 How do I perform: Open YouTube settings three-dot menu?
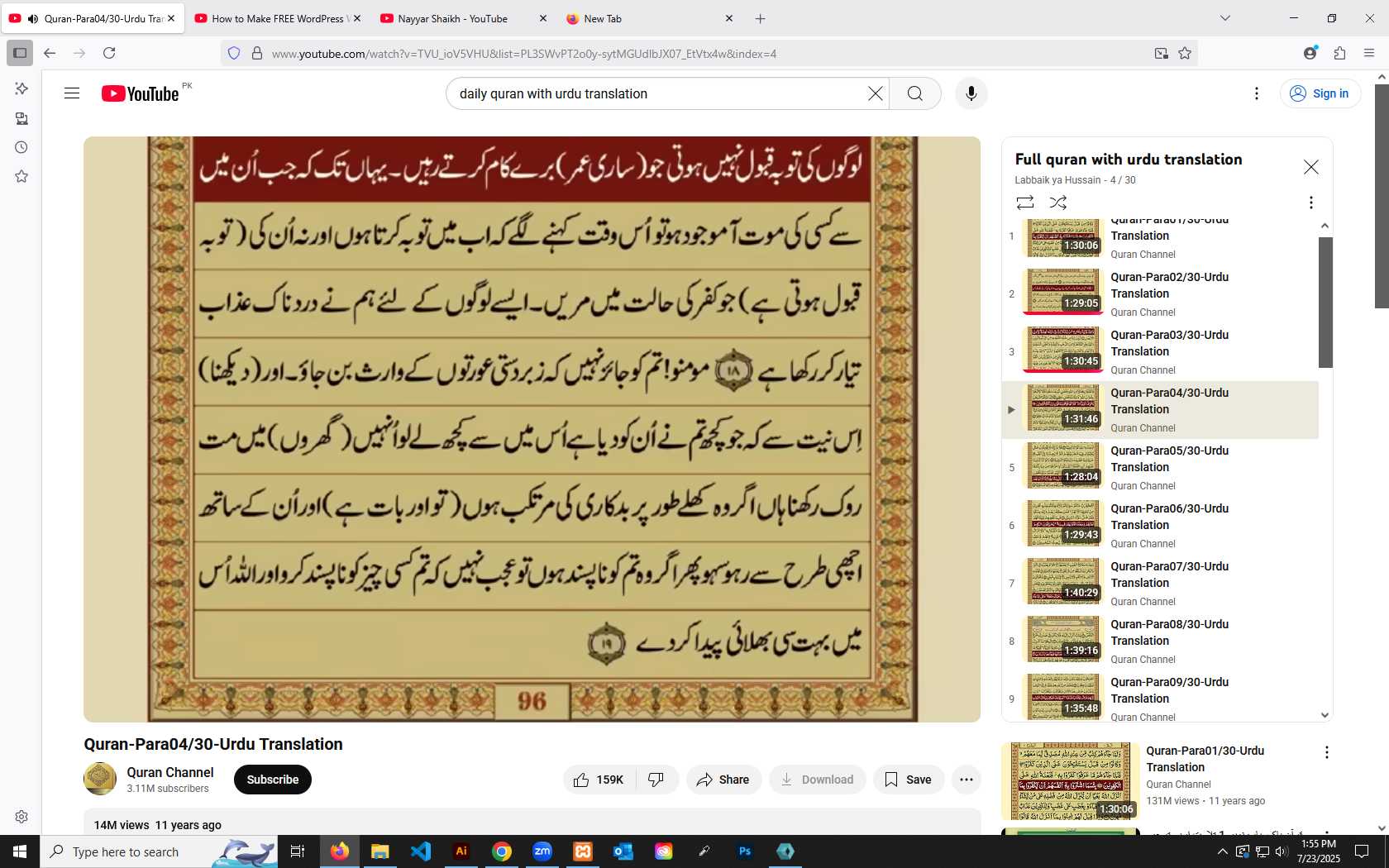(1257, 93)
